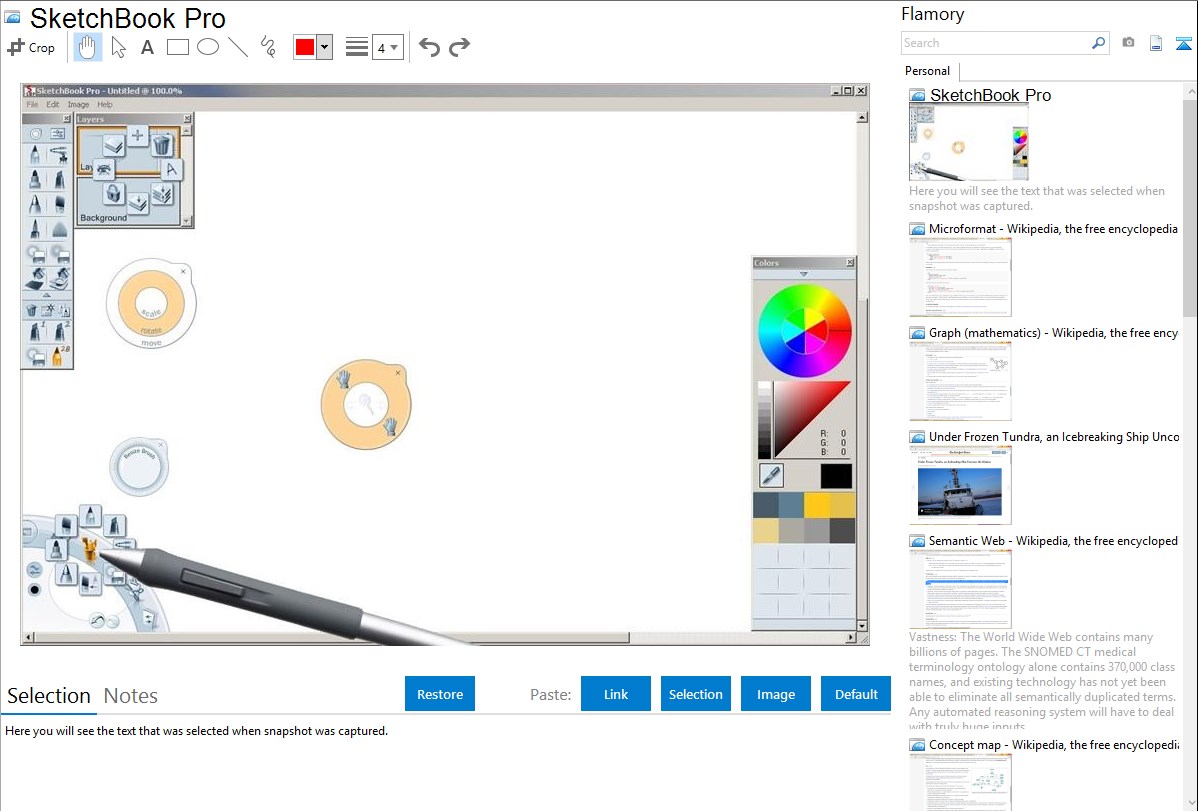Click the Paste Selection button
The height and width of the screenshot is (811, 1198).
(695, 694)
